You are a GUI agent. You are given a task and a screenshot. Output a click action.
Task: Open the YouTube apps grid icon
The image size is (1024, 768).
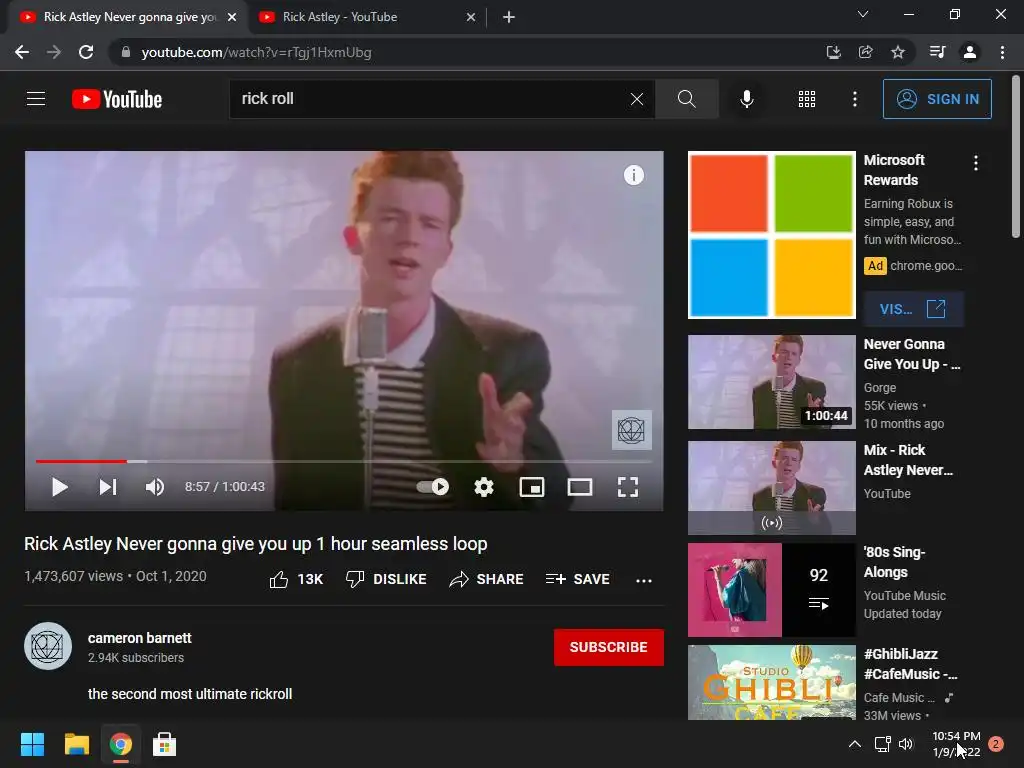[x=807, y=99]
